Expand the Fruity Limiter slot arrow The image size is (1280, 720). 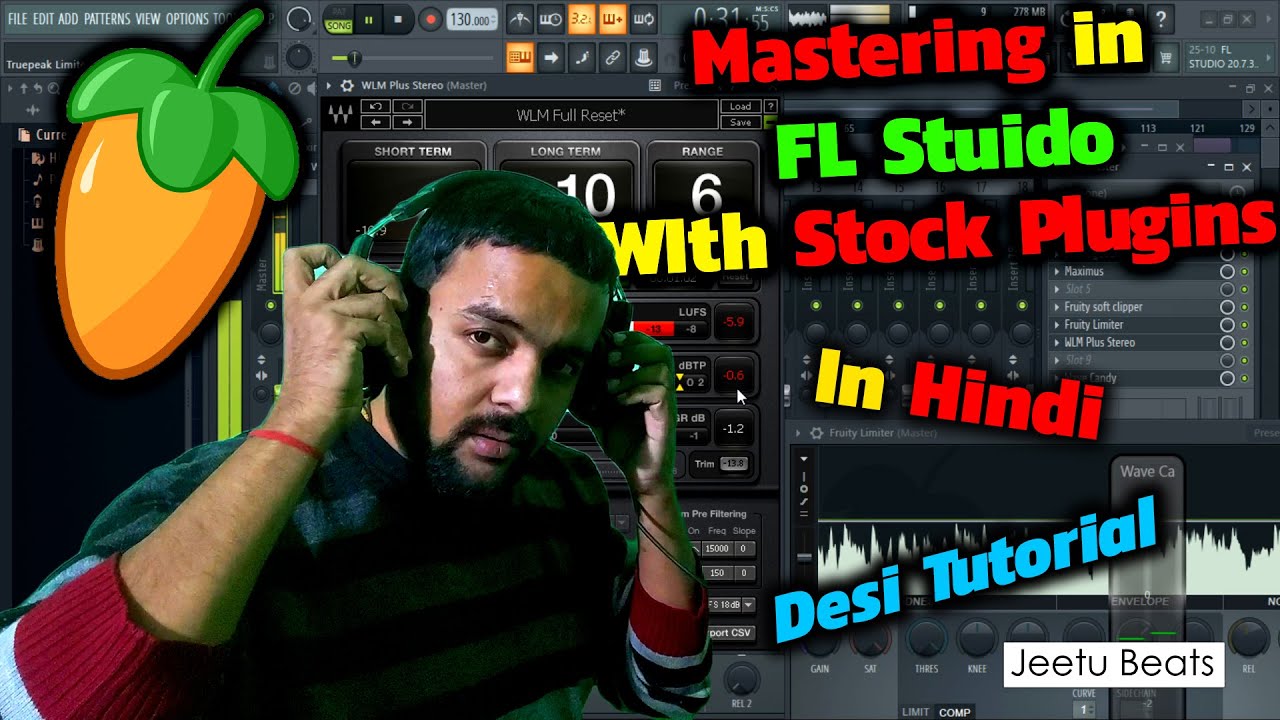coord(1057,325)
